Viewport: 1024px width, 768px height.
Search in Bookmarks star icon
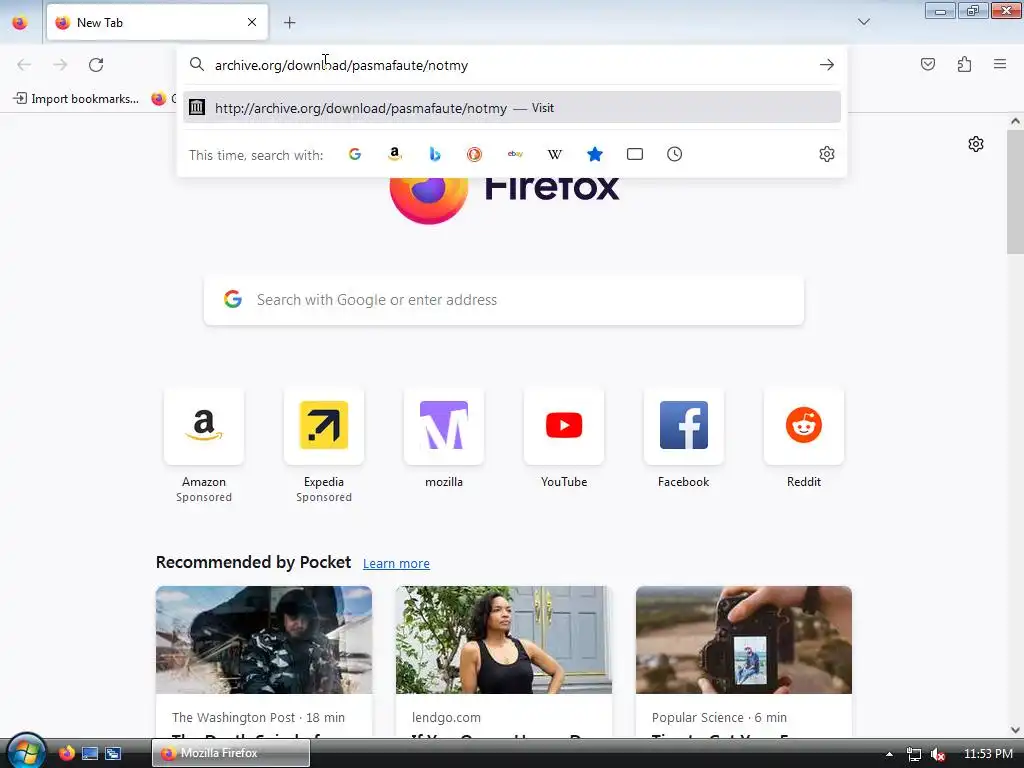click(594, 154)
